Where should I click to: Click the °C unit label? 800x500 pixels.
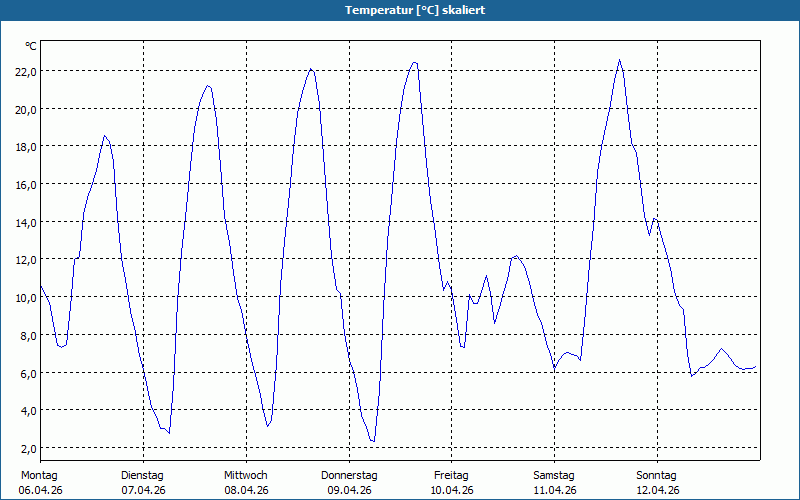point(31,46)
